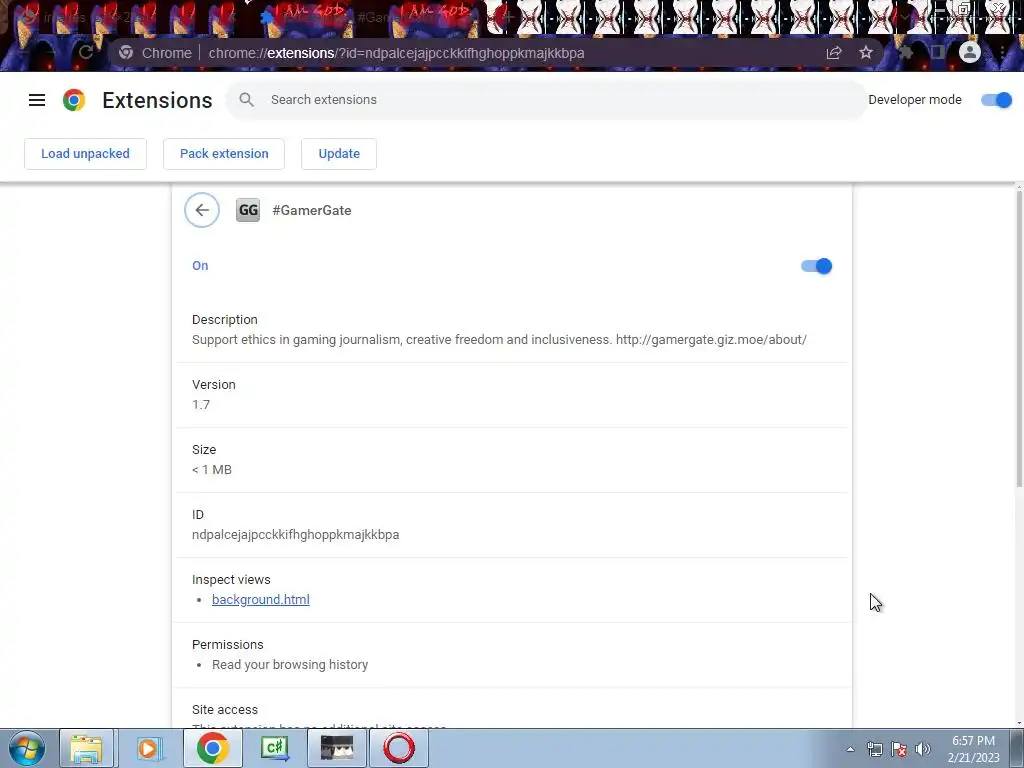Open the Extensions hamburger main menu
The width and height of the screenshot is (1024, 768).
[37, 100]
